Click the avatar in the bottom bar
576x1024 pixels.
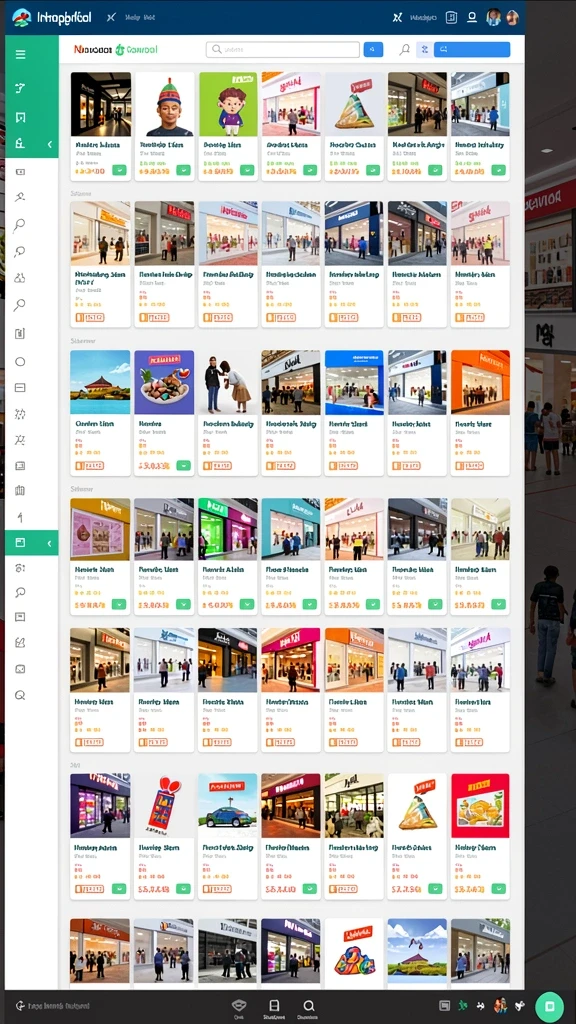pos(501,1006)
